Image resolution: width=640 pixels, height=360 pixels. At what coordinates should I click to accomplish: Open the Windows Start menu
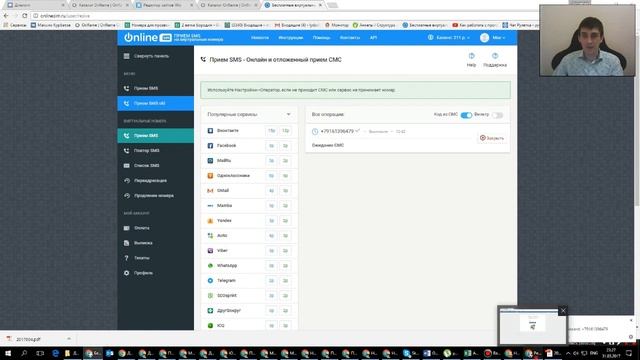pyautogui.click(x=7, y=353)
